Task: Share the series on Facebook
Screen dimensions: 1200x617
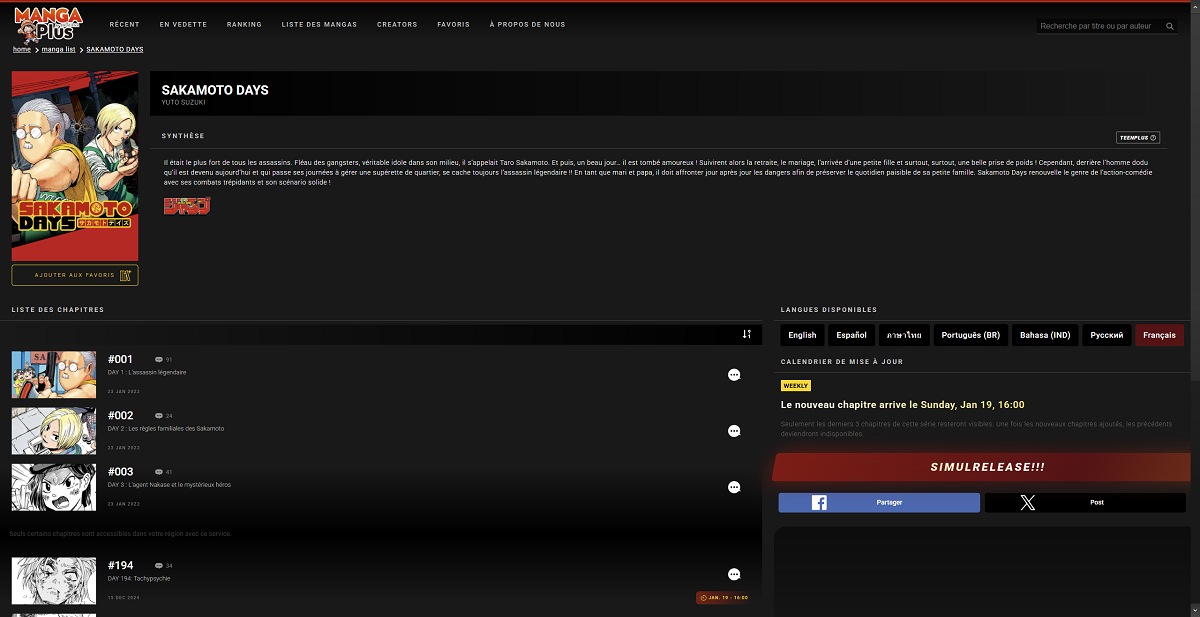Action: 879,503
